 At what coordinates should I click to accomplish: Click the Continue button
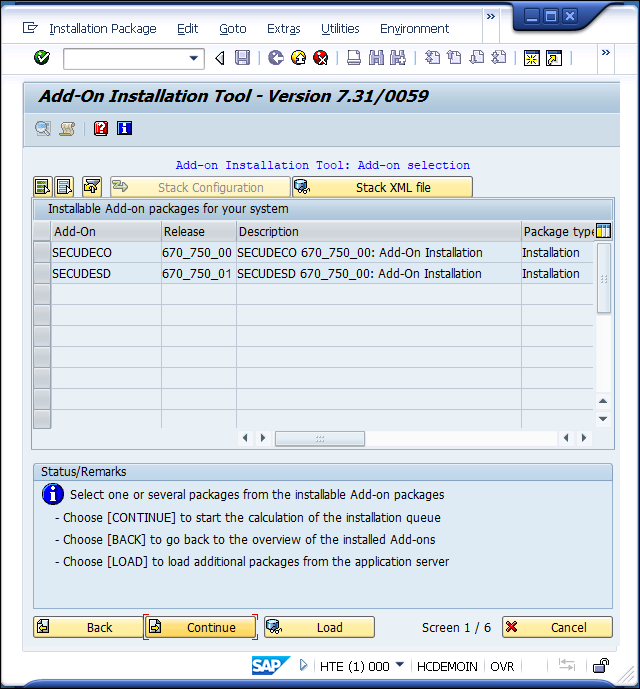[x=200, y=627]
